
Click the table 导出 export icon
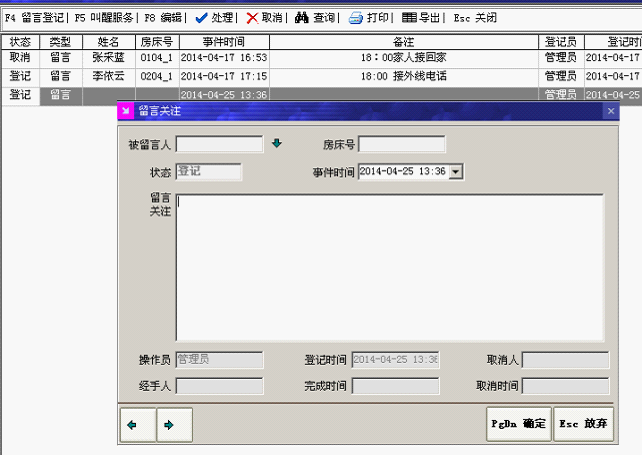409,18
